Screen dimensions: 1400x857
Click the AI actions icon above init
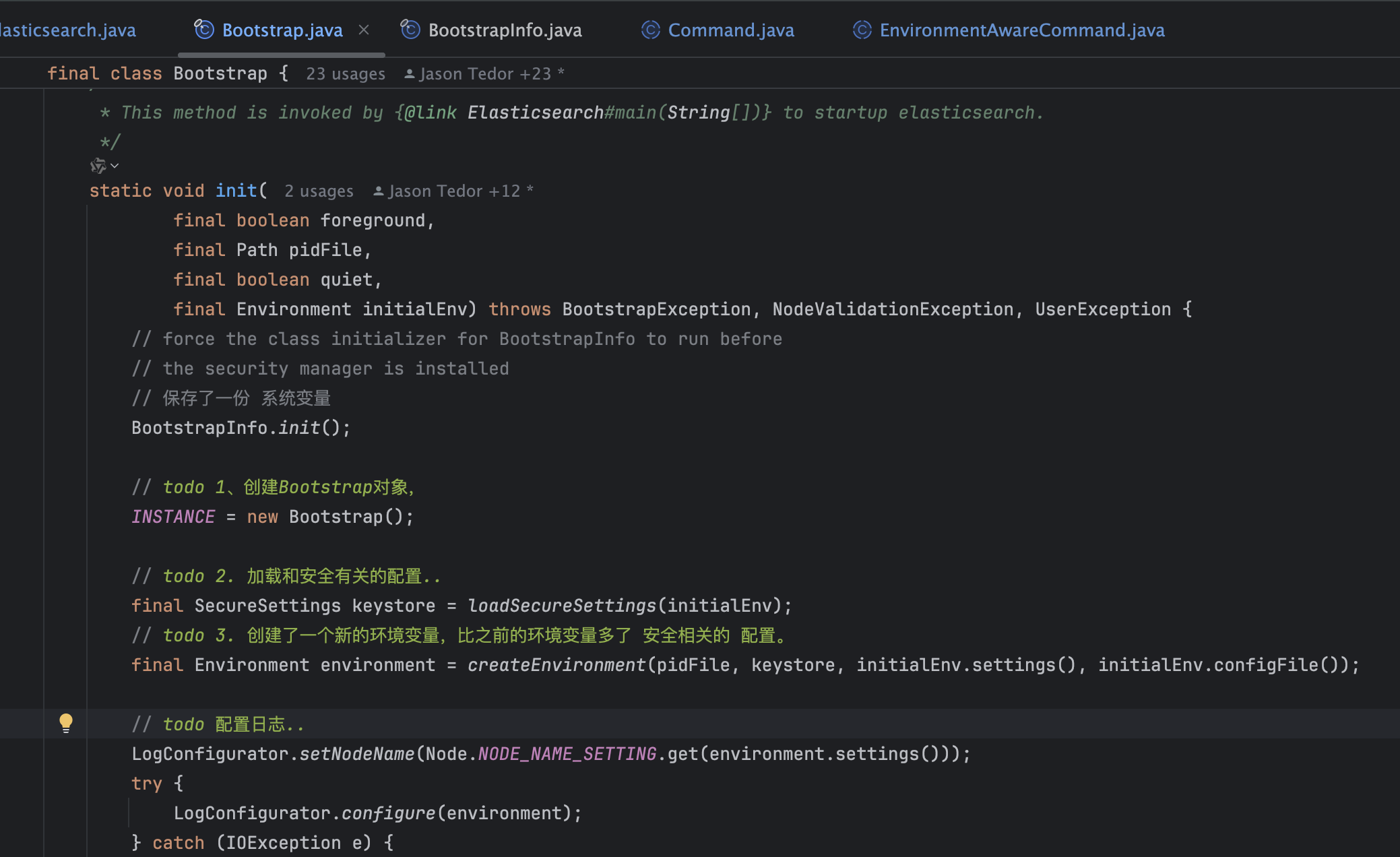pos(98,166)
